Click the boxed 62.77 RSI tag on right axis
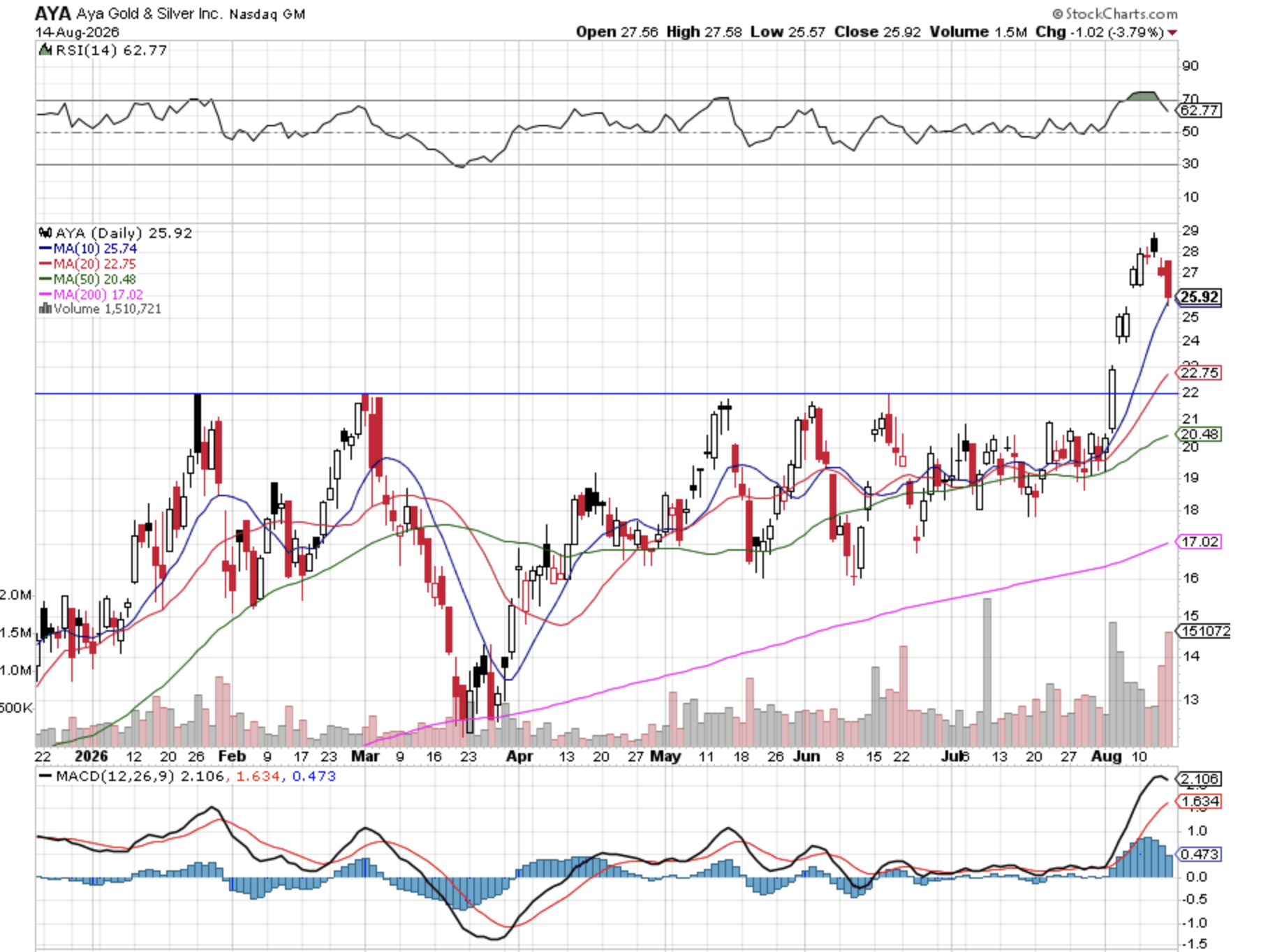This screenshot has width=1261, height=952. [1199, 110]
